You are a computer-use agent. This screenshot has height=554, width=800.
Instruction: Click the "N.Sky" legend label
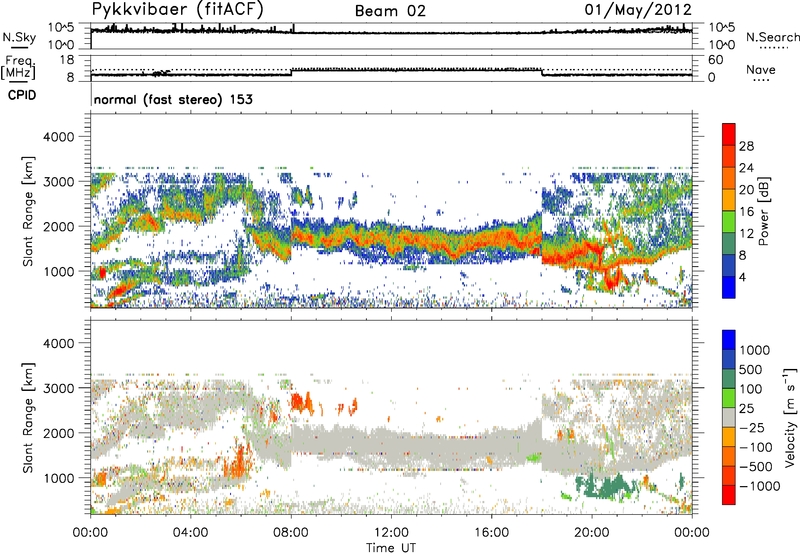(19, 37)
